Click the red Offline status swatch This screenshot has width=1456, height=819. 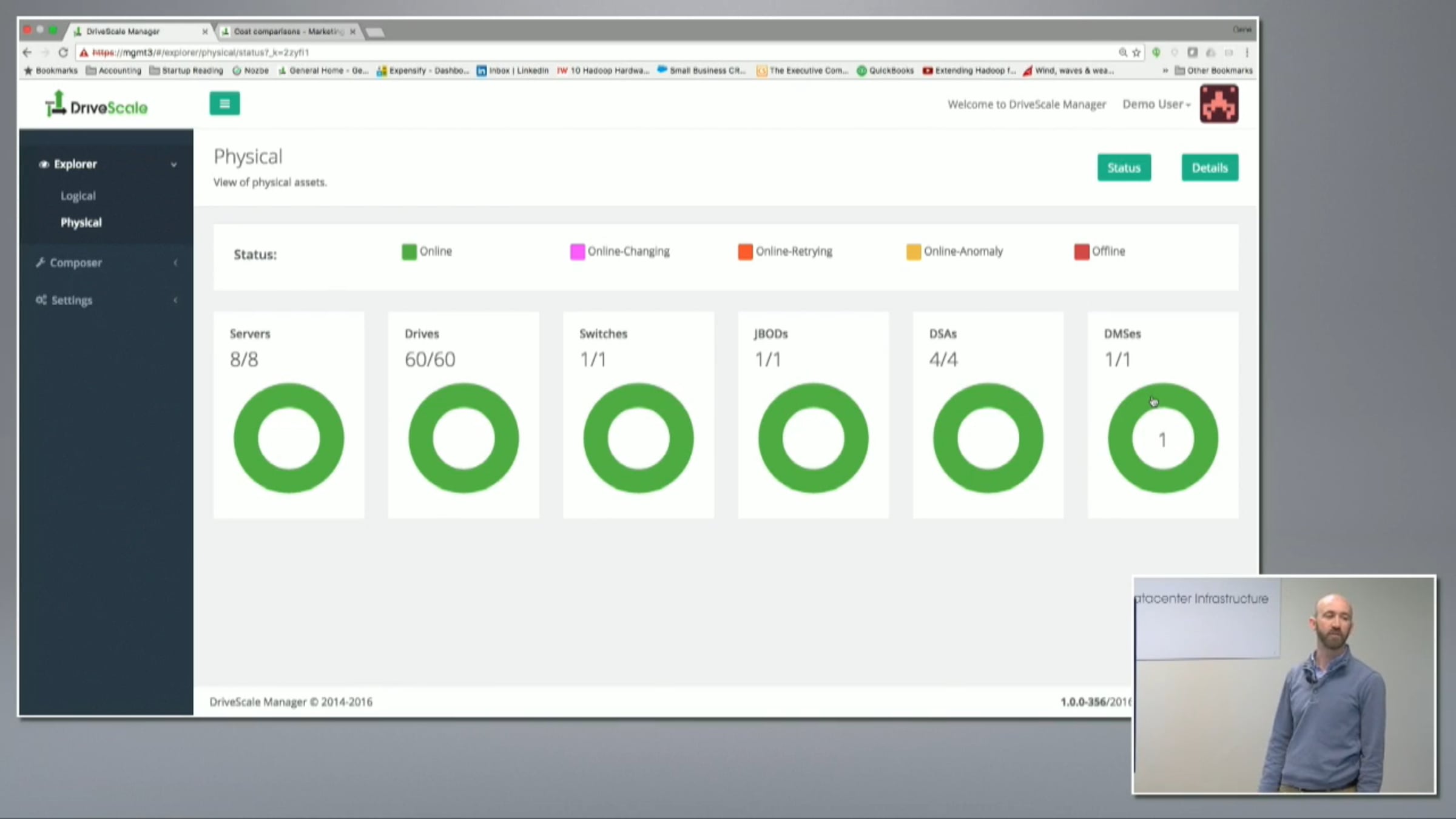1082,252
